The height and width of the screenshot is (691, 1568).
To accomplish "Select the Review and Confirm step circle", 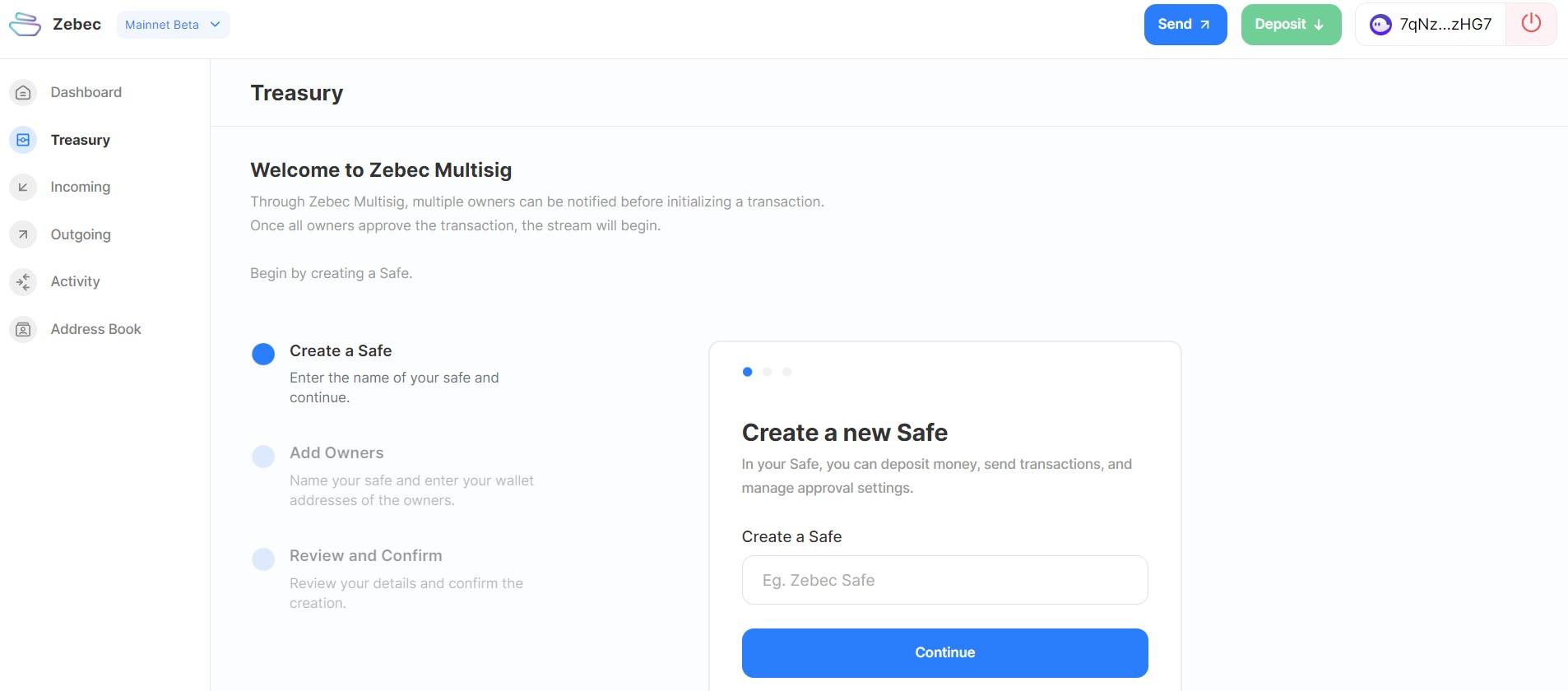I will click(263, 559).
